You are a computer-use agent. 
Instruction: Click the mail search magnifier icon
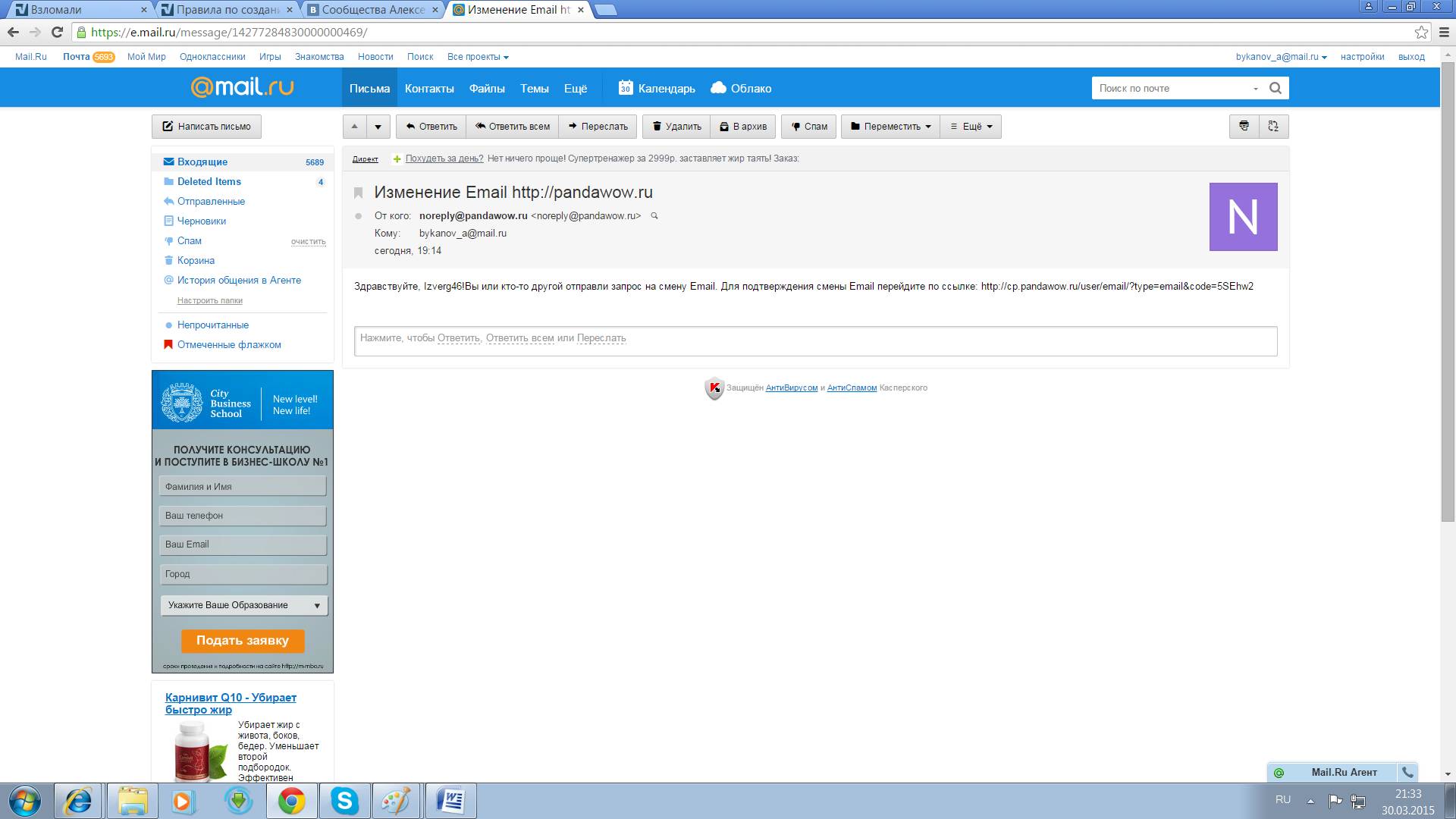(x=1276, y=88)
